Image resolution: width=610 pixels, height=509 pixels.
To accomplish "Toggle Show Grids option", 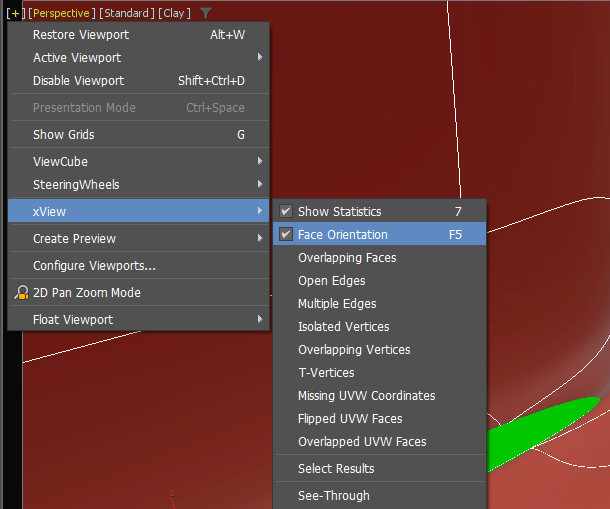I will (x=138, y=135).
